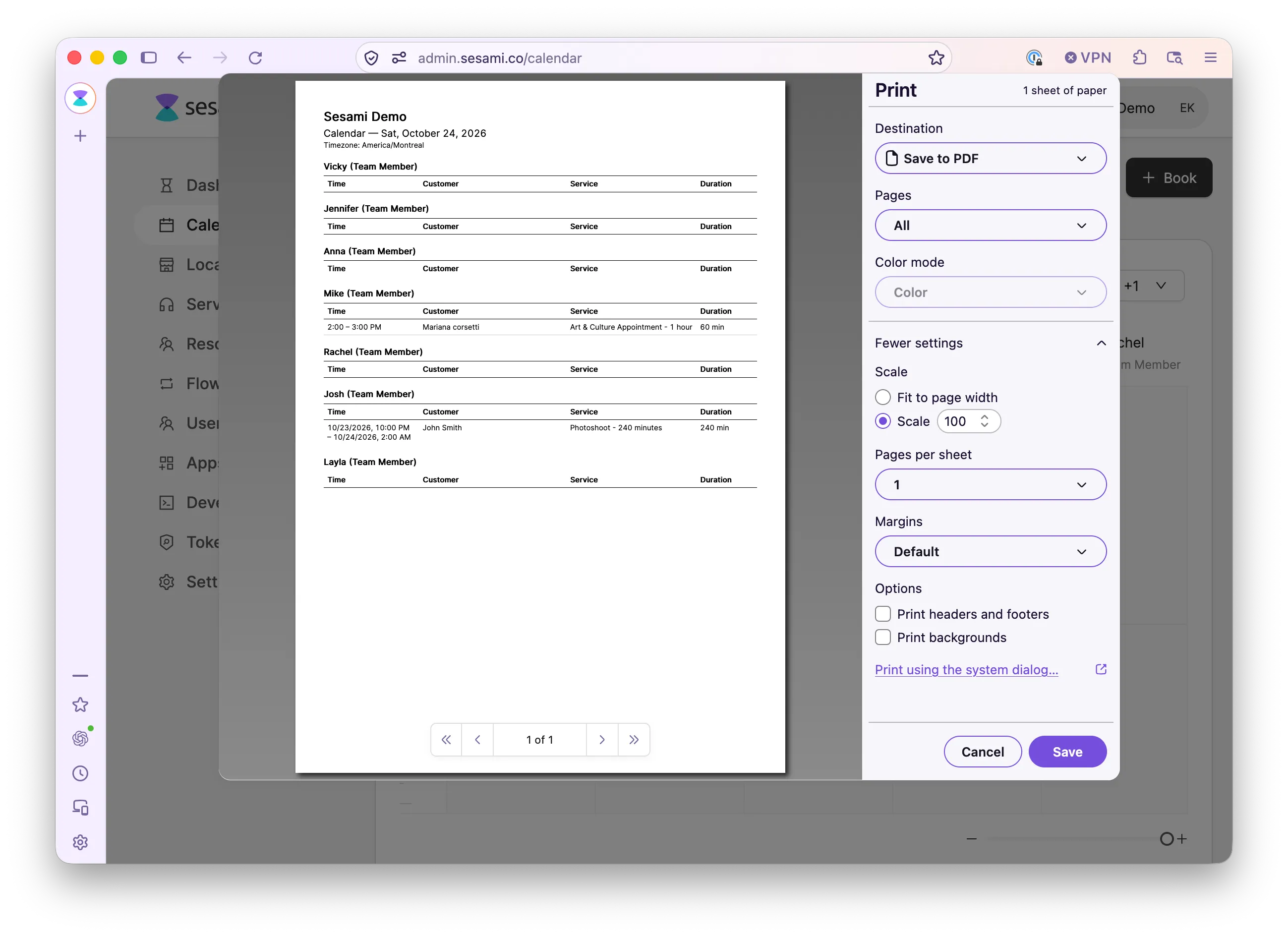Toggle the browser sidebar panel icon

point(149,58)
